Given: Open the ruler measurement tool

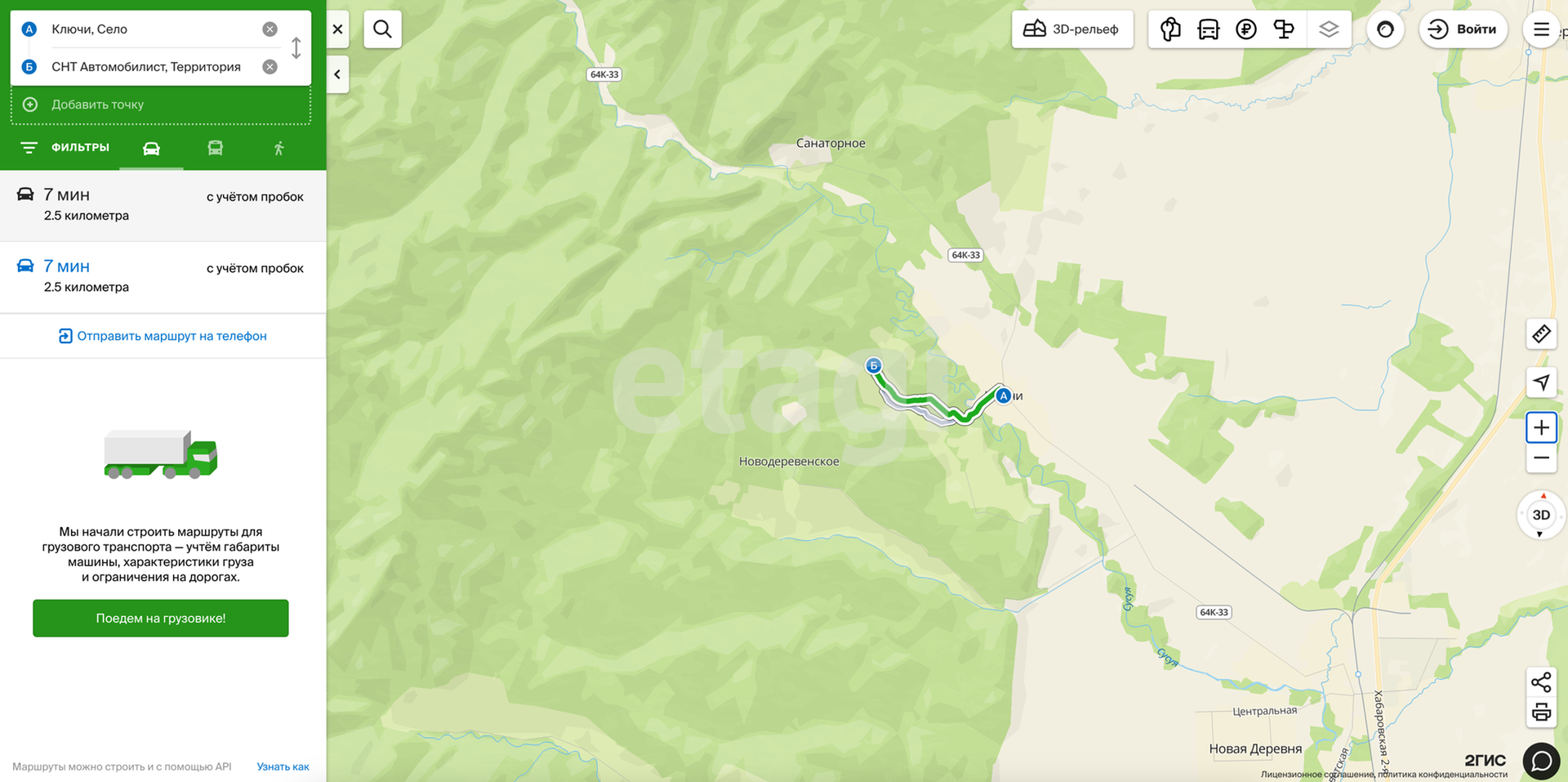Looking at the screenshot, I should pyautogui.click(x=1541, y=333).
